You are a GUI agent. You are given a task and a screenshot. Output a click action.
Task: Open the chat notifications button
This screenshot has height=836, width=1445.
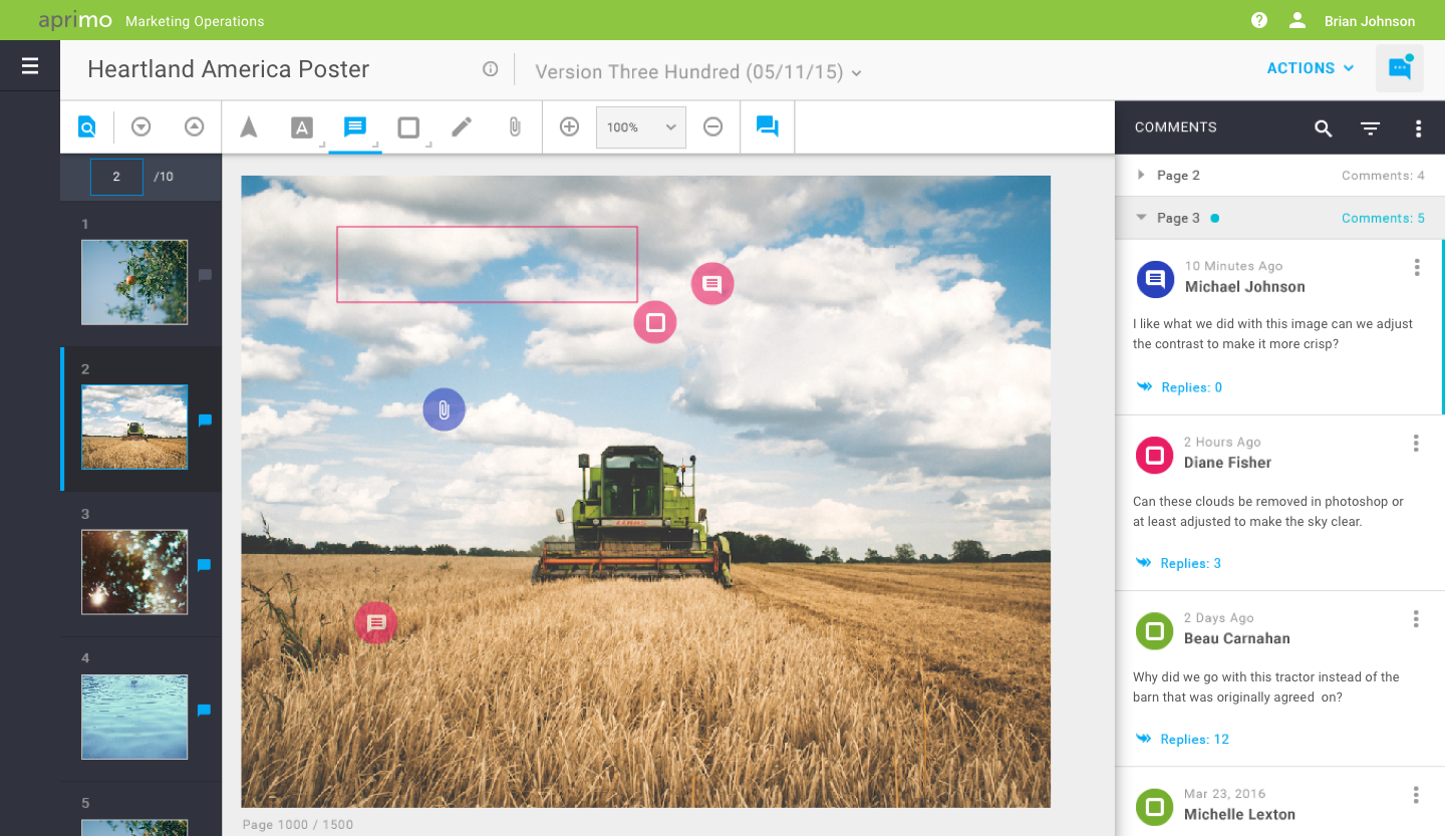click(1400, 68)
